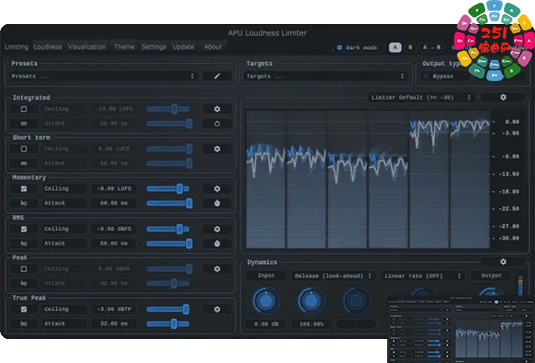Open the RMS ceiling settings gear

(x=217, y=229)
